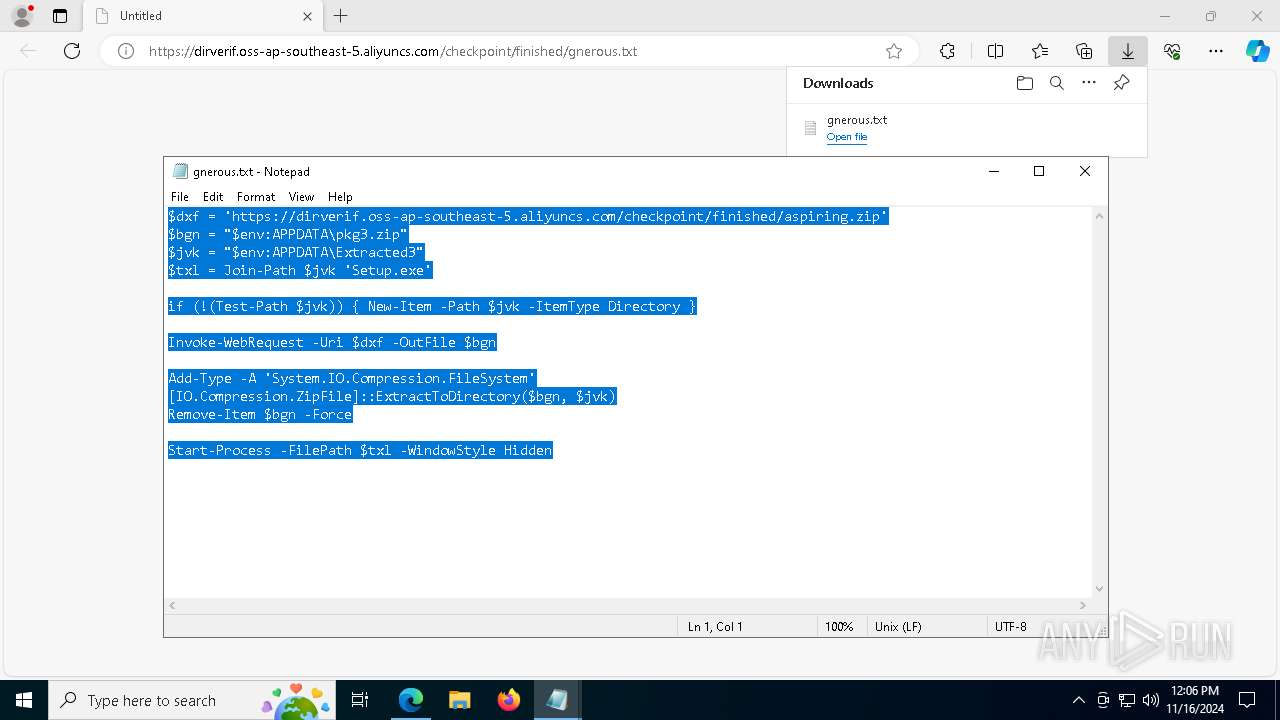Click the taskbar search box
The width and height of the screenshot is (1280, 720).
(x=192, y=700)
